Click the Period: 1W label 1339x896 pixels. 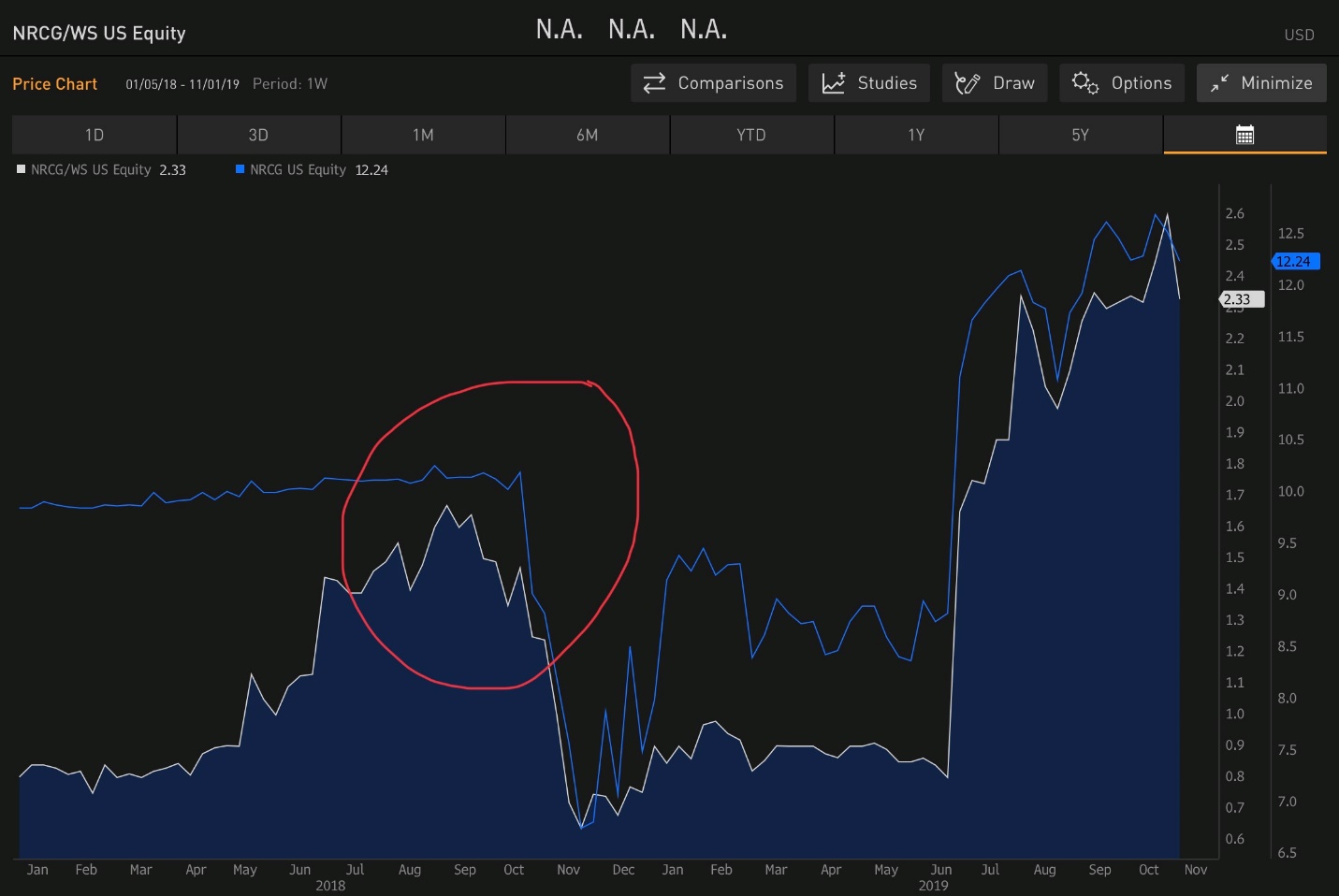point(290,83)
